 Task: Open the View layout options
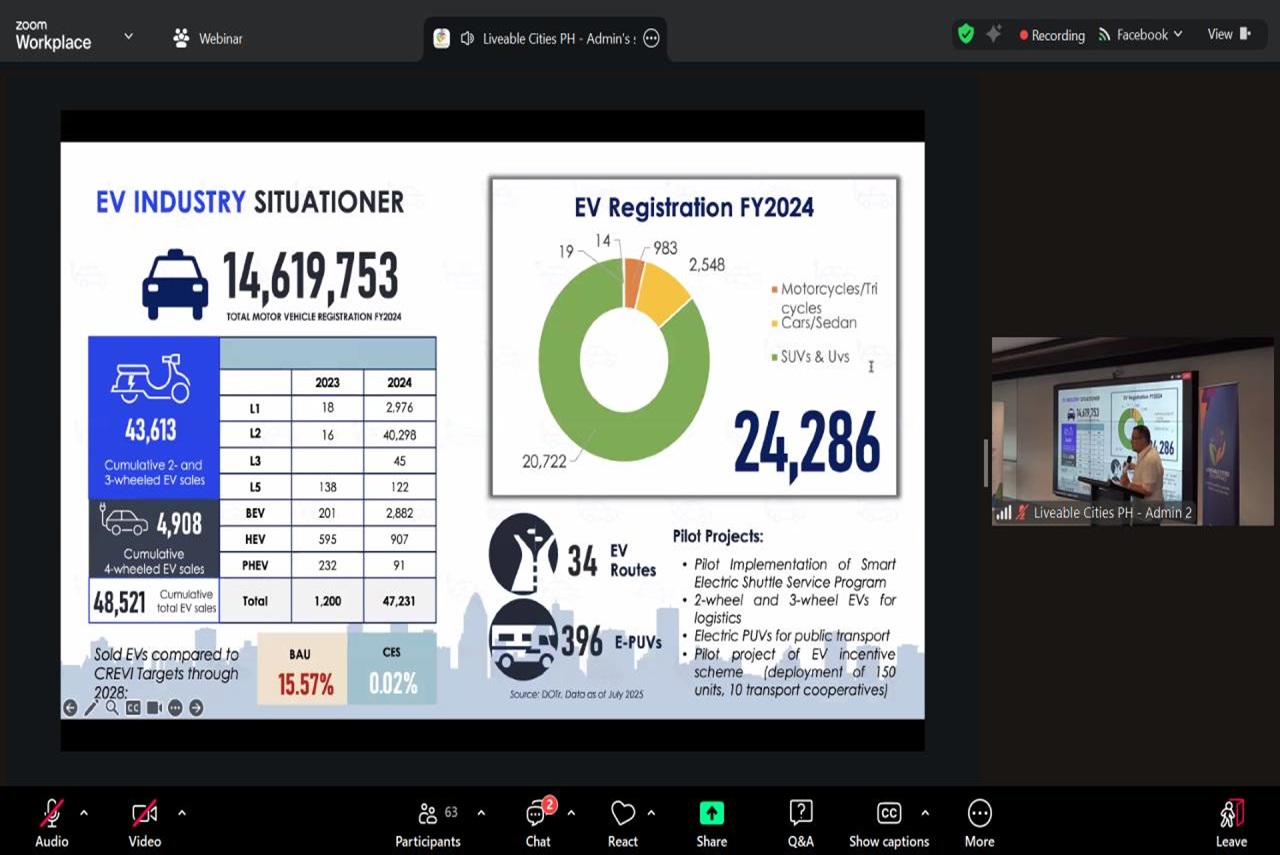point(1228,35)
